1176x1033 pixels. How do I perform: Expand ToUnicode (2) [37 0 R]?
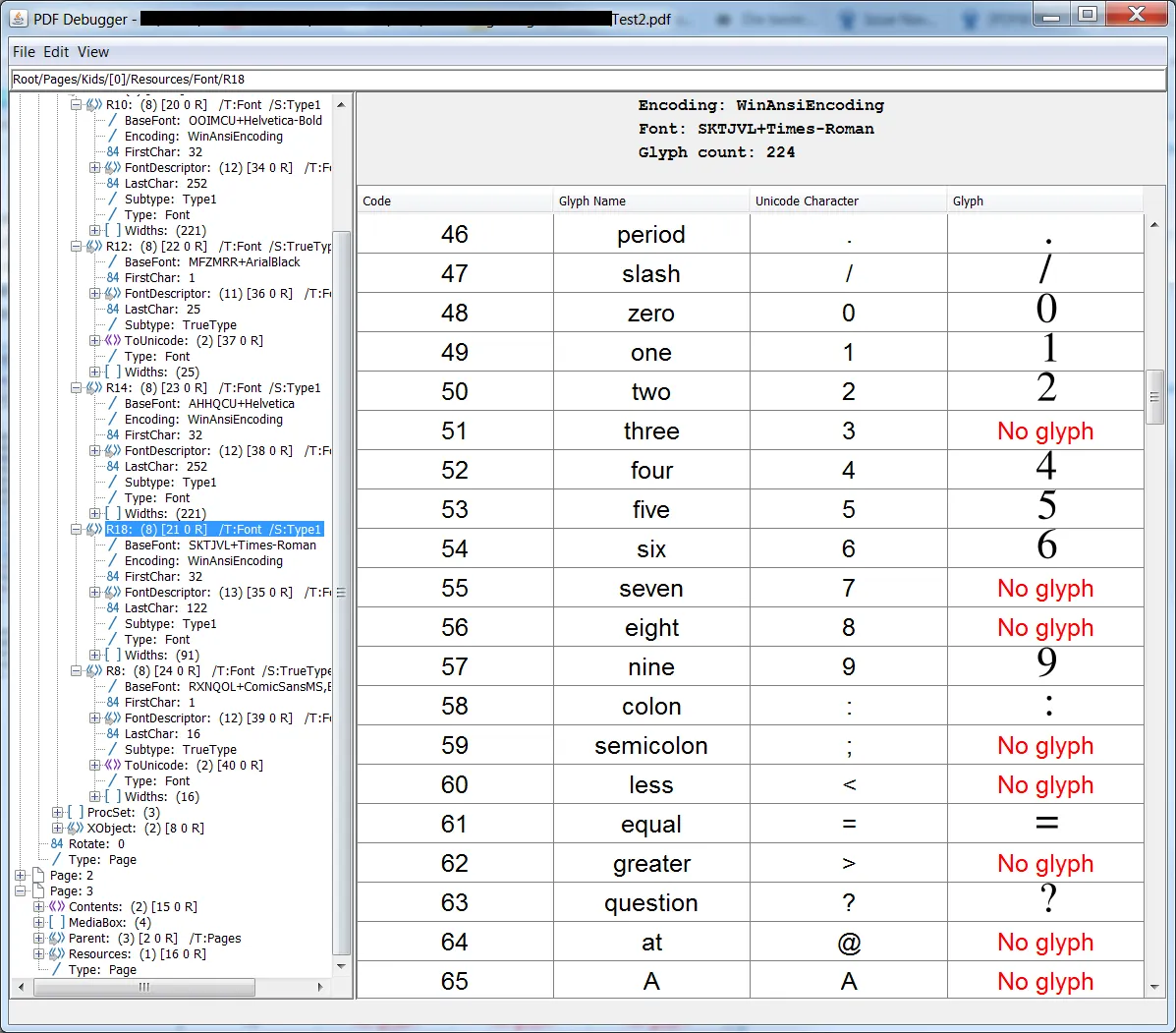(x=94, y=341)
